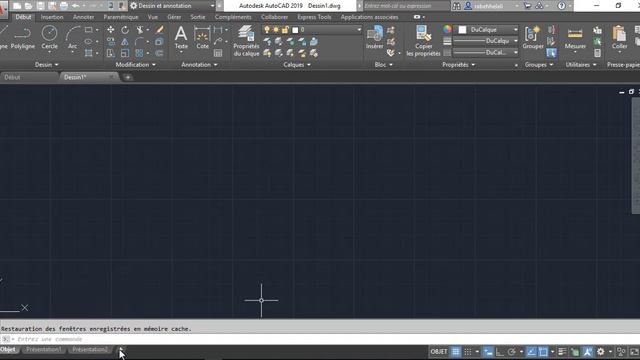Select the Stretch tool
The width and height of the screenshot is (640, 360).
pos(111,53)
